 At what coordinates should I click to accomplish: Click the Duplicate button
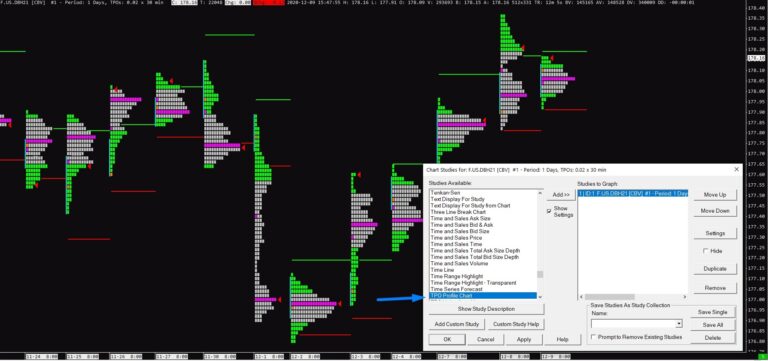click(715, 269)
